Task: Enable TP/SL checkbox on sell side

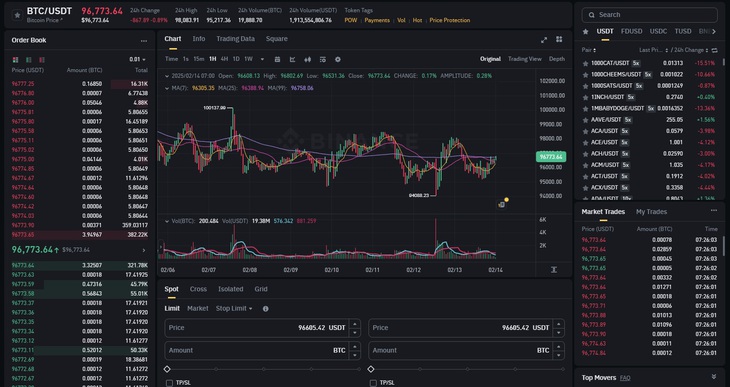Action: (x=373, y=383)
